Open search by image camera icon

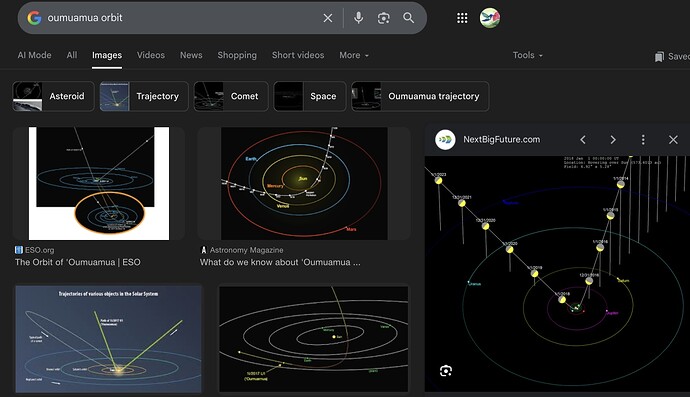383,18
